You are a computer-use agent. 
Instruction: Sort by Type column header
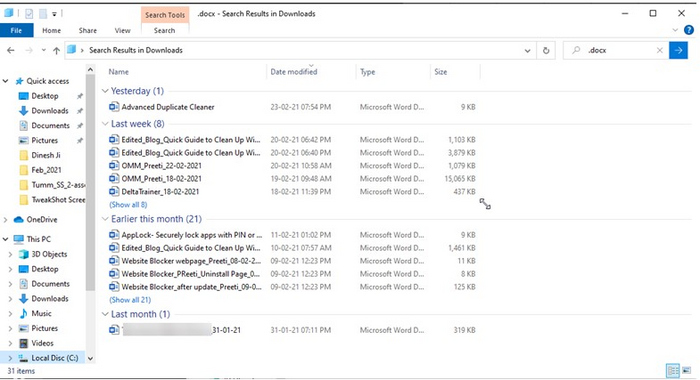click(x=367, y=71)
